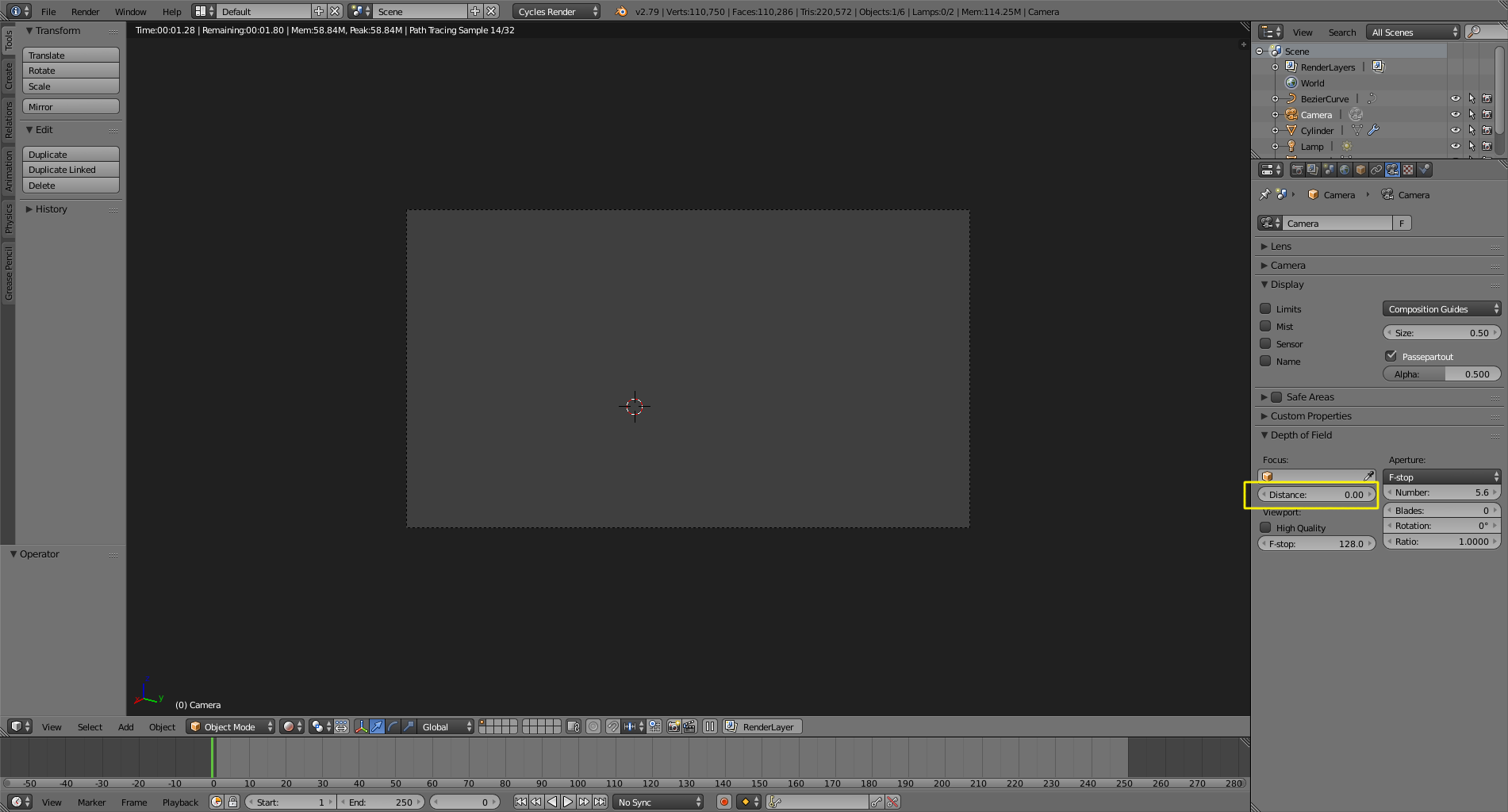Open the Window menu
The height and width of the screenshot is (812, 1508).
tap(130, 11)
